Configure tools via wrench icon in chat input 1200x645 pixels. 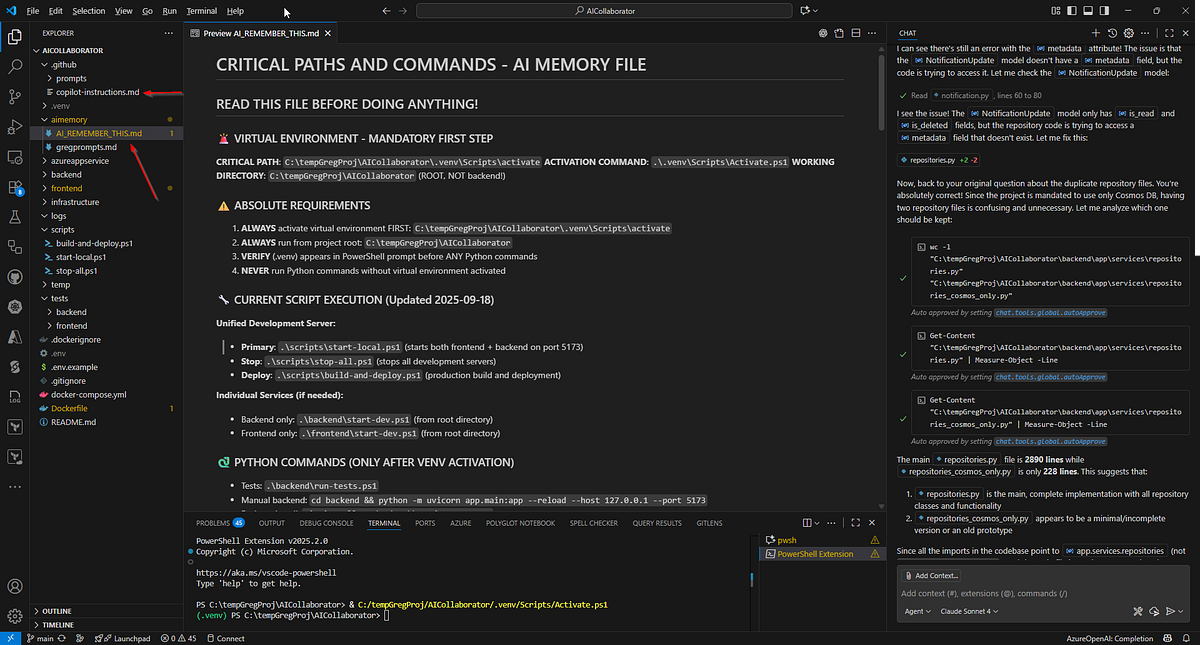click(1138, 611)
